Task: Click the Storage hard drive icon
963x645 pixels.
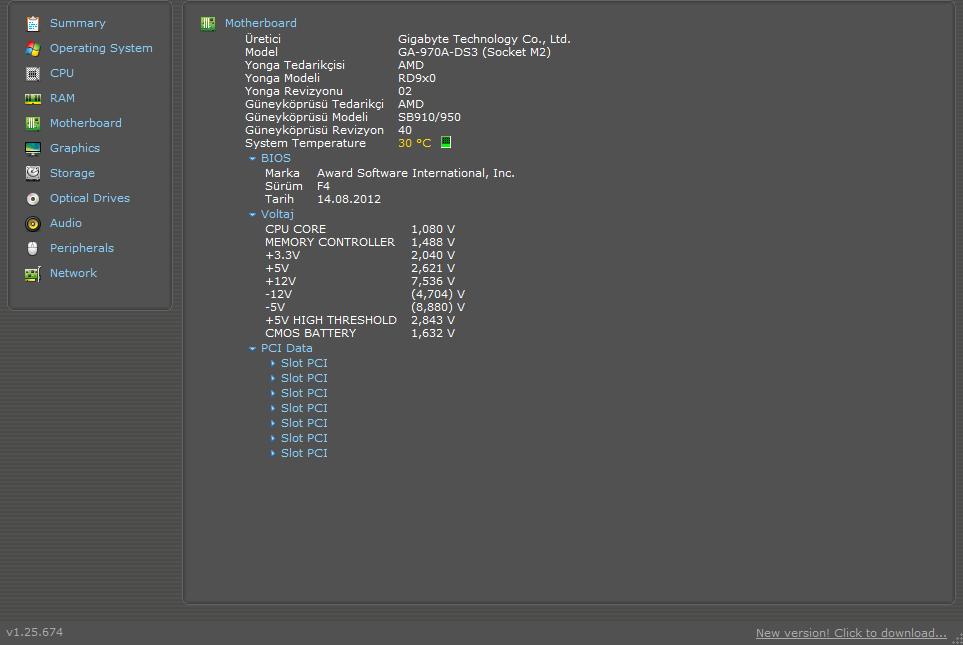Action: [33, 173]
